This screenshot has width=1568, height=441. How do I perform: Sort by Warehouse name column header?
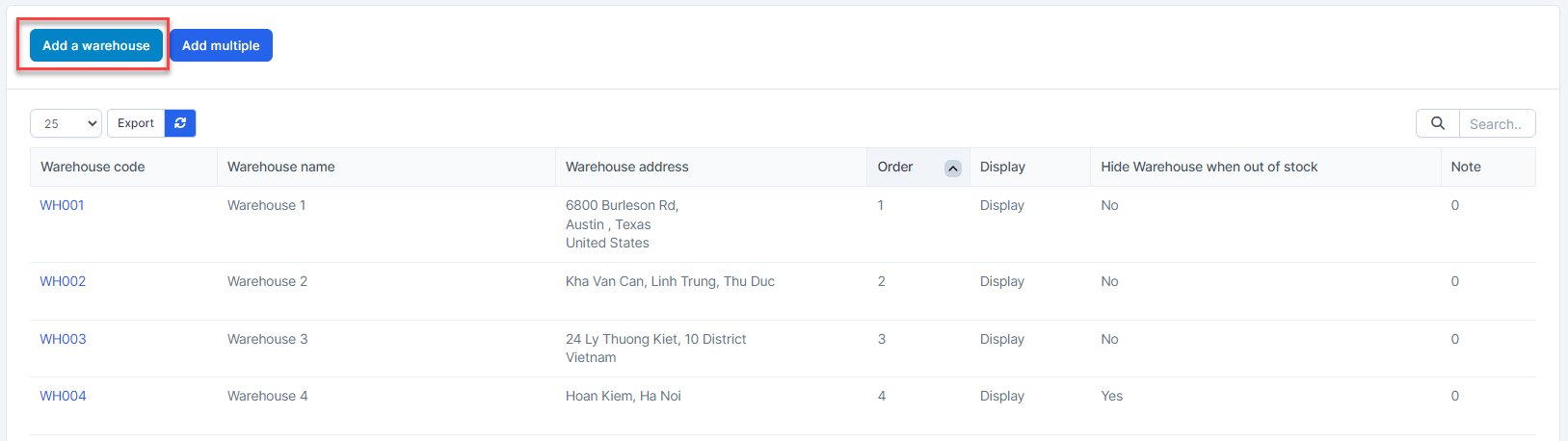point(281,167)
